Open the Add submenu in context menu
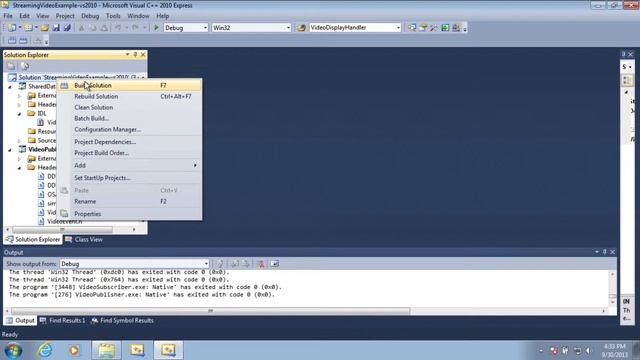 click(129, 165)
